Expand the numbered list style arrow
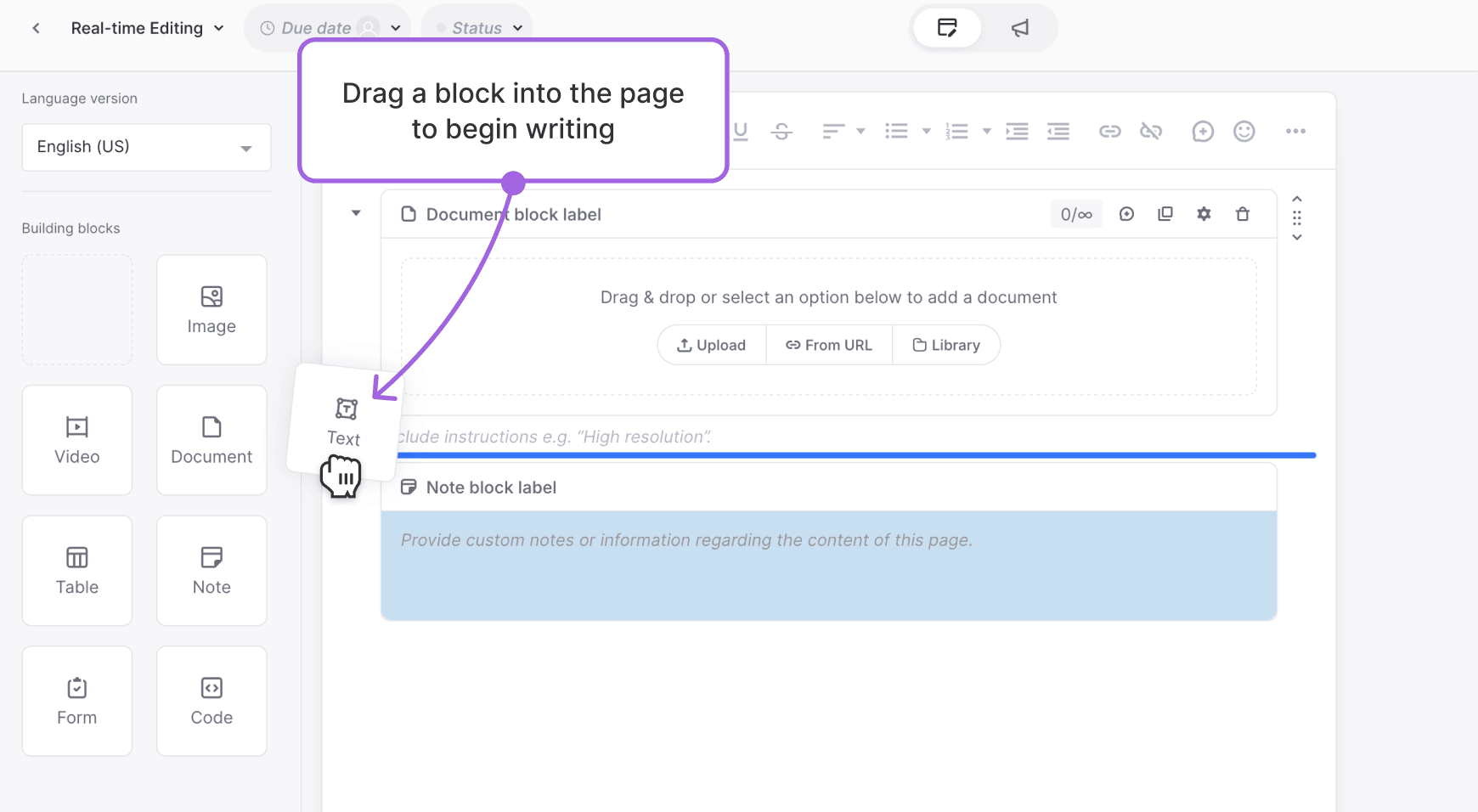Viewport: 1478px width, 812px height. (x=987, y=131)
